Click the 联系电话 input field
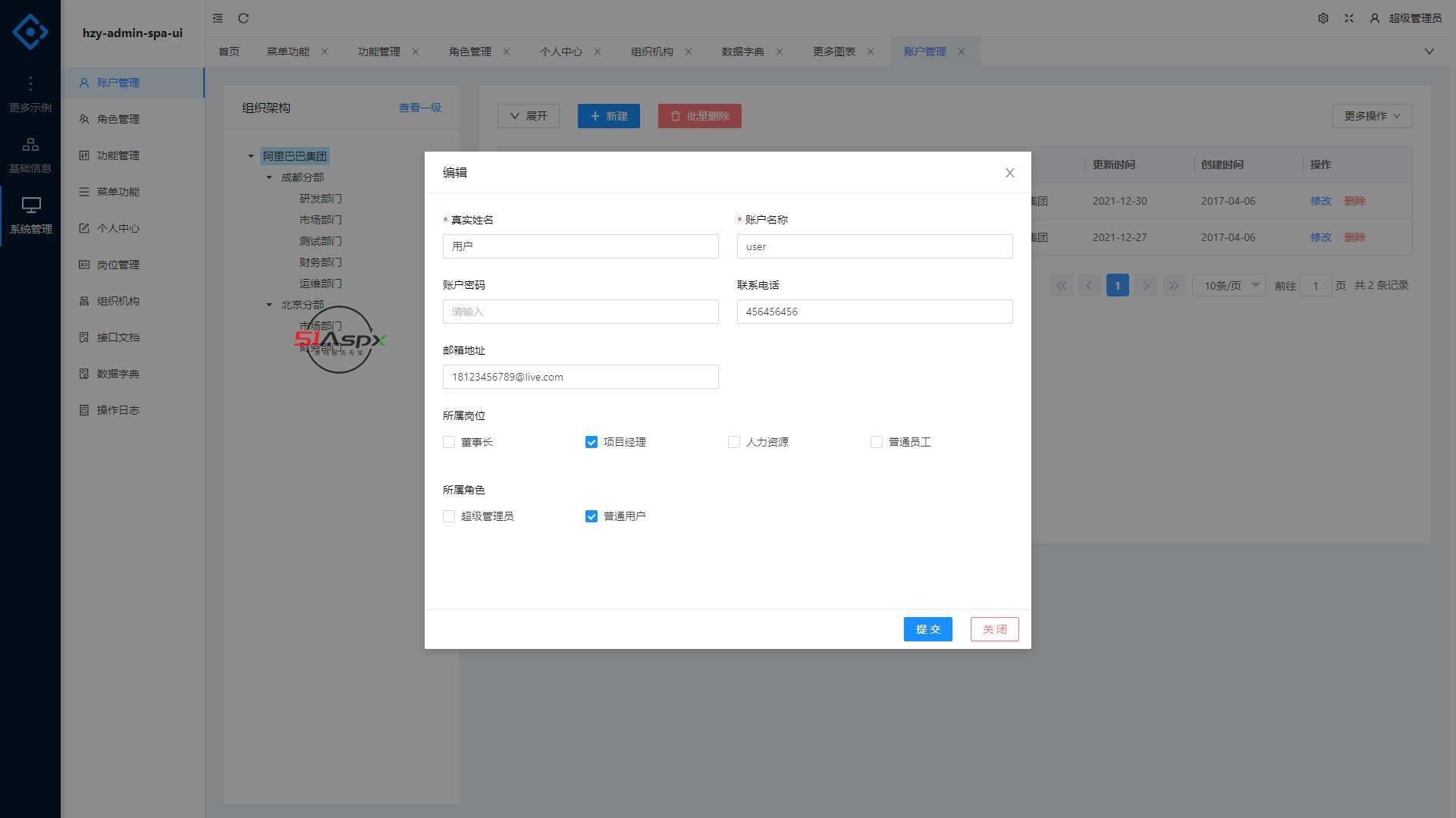 [x=875, y=312]
